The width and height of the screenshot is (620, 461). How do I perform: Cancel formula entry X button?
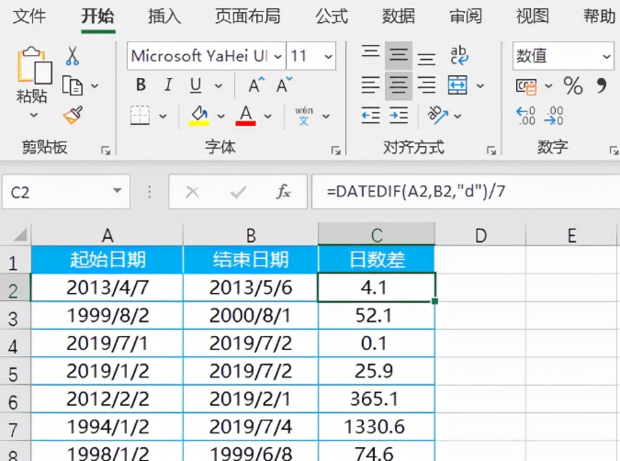pos(193,192)
